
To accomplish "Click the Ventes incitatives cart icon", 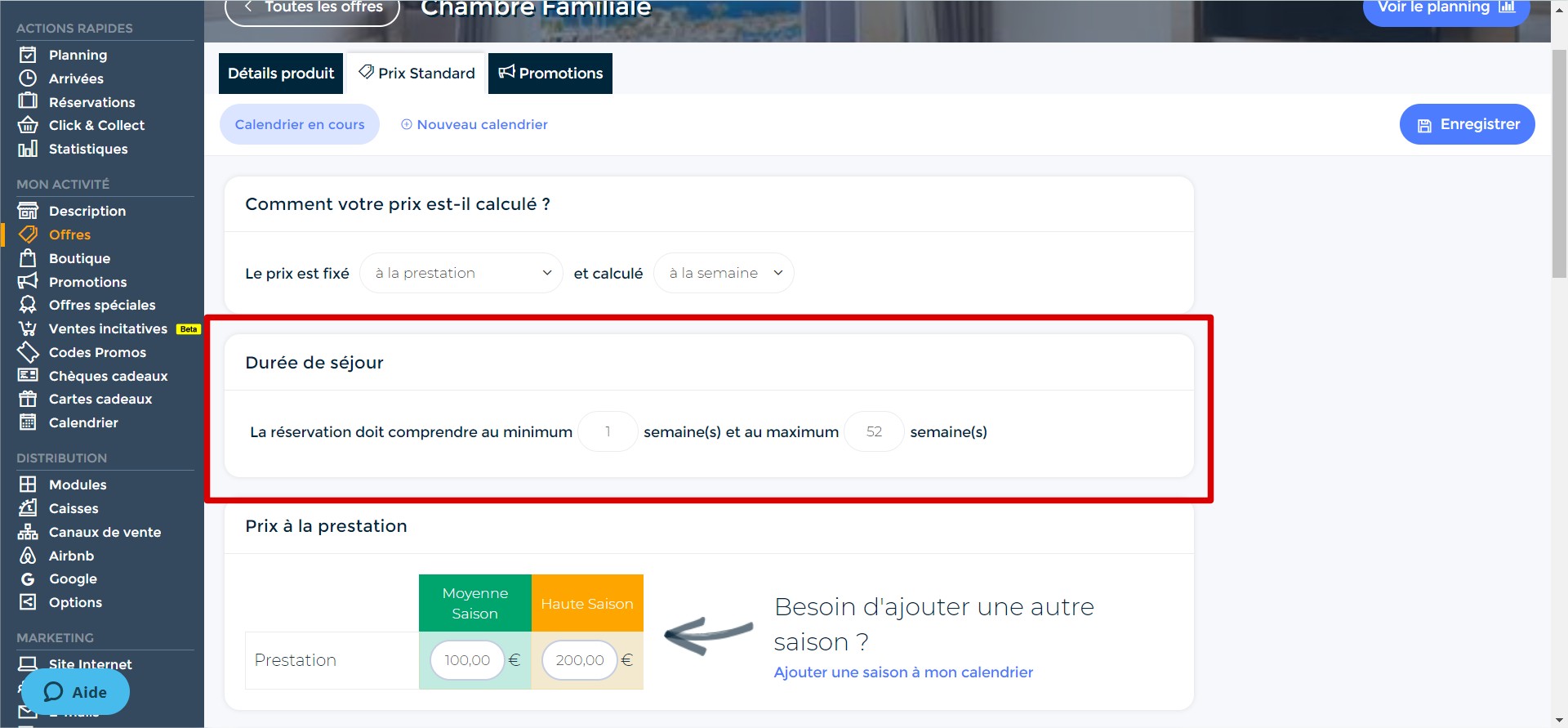I will click(28, 328).
